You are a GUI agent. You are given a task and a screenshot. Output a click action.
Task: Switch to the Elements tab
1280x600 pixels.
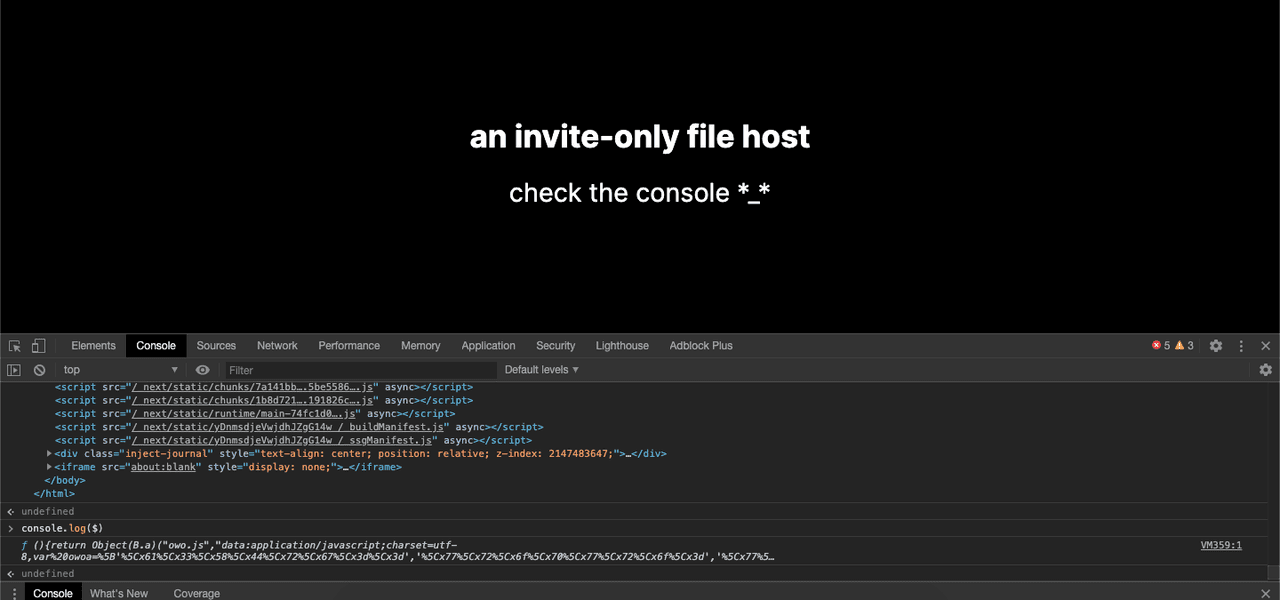(93, 346)
